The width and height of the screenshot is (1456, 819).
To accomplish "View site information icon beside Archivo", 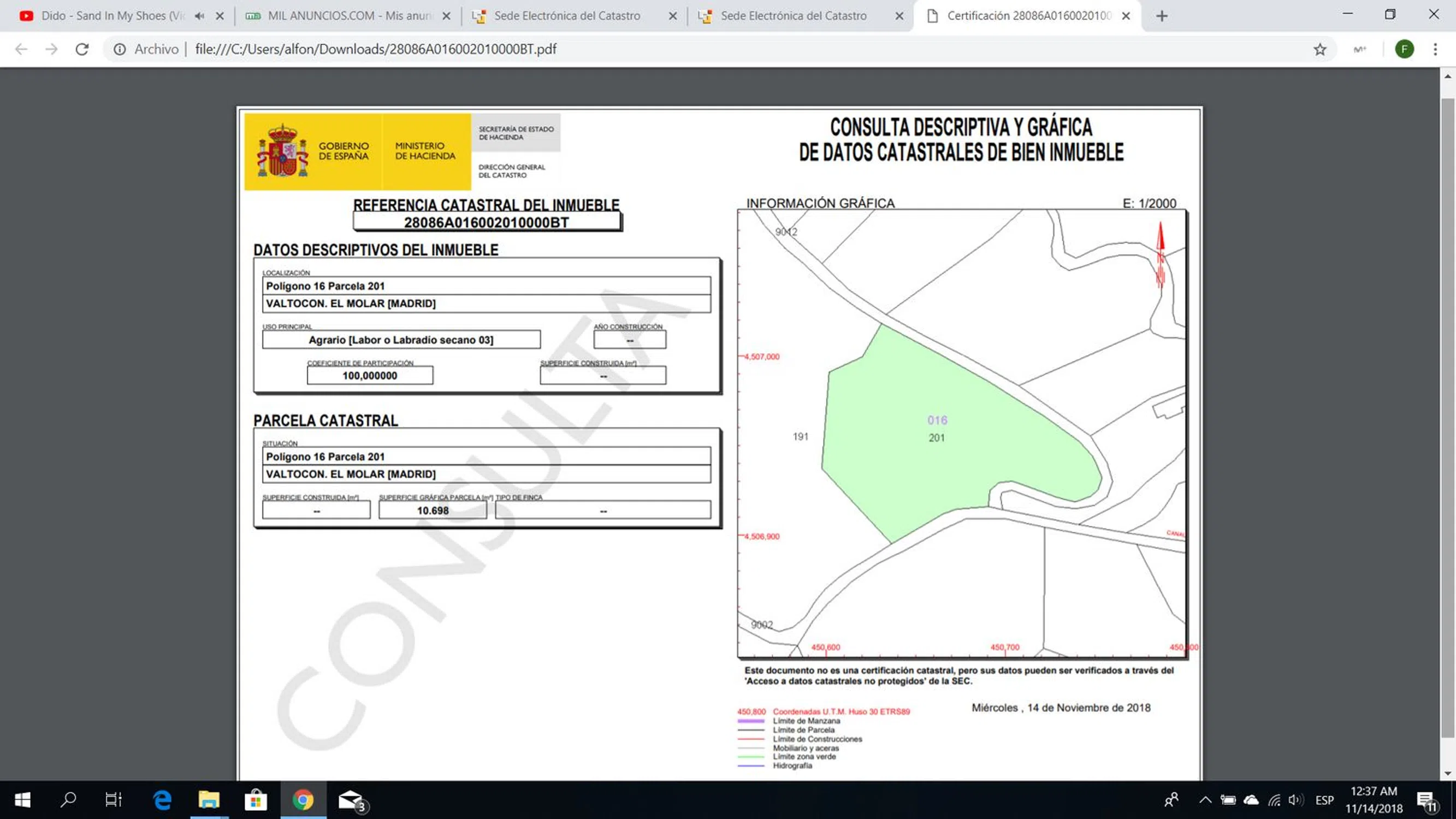I will click(x=119, y=49).
